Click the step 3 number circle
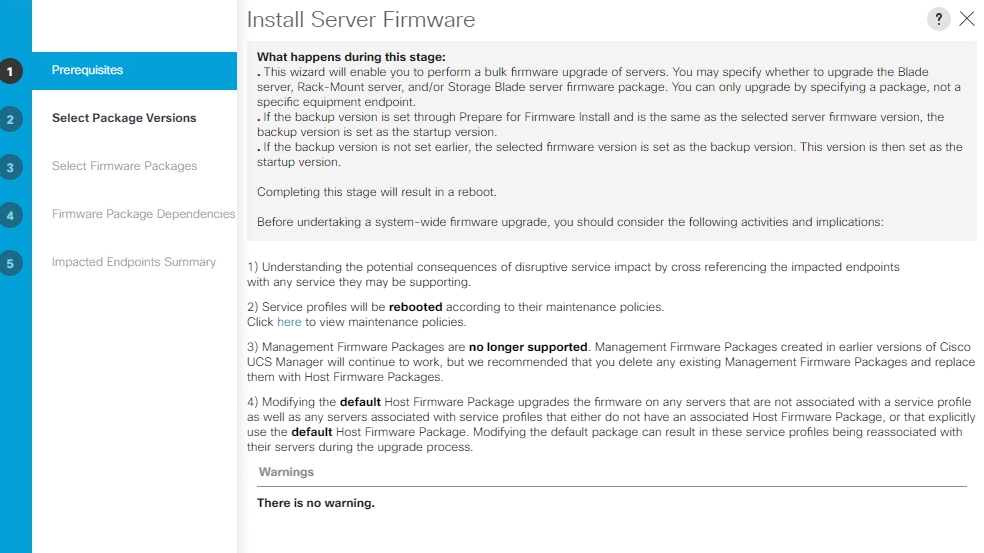Viewport: 984px width, 553px height. click(x=10, y=167)
